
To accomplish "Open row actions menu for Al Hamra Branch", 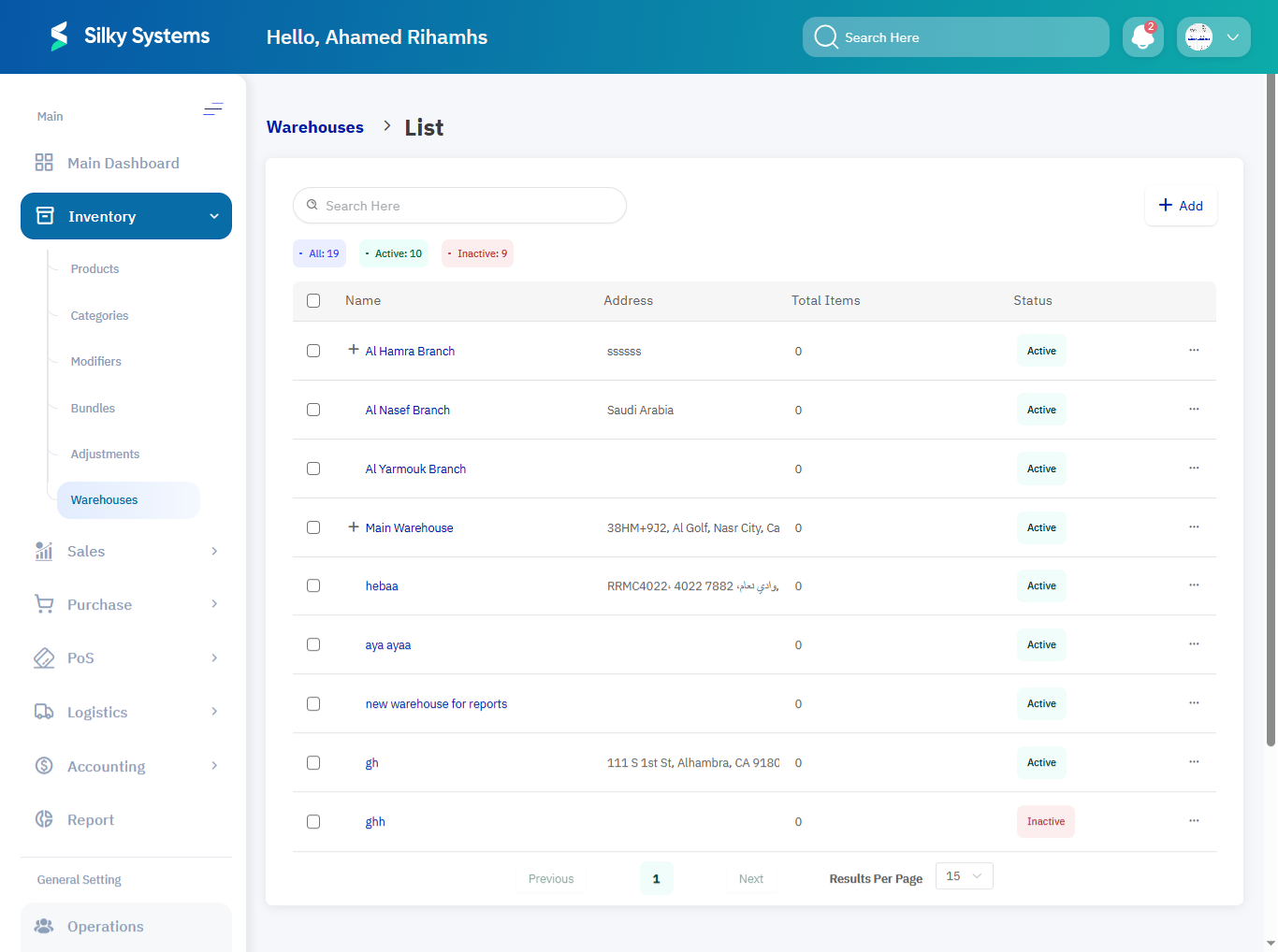I will pos(1194,351).
